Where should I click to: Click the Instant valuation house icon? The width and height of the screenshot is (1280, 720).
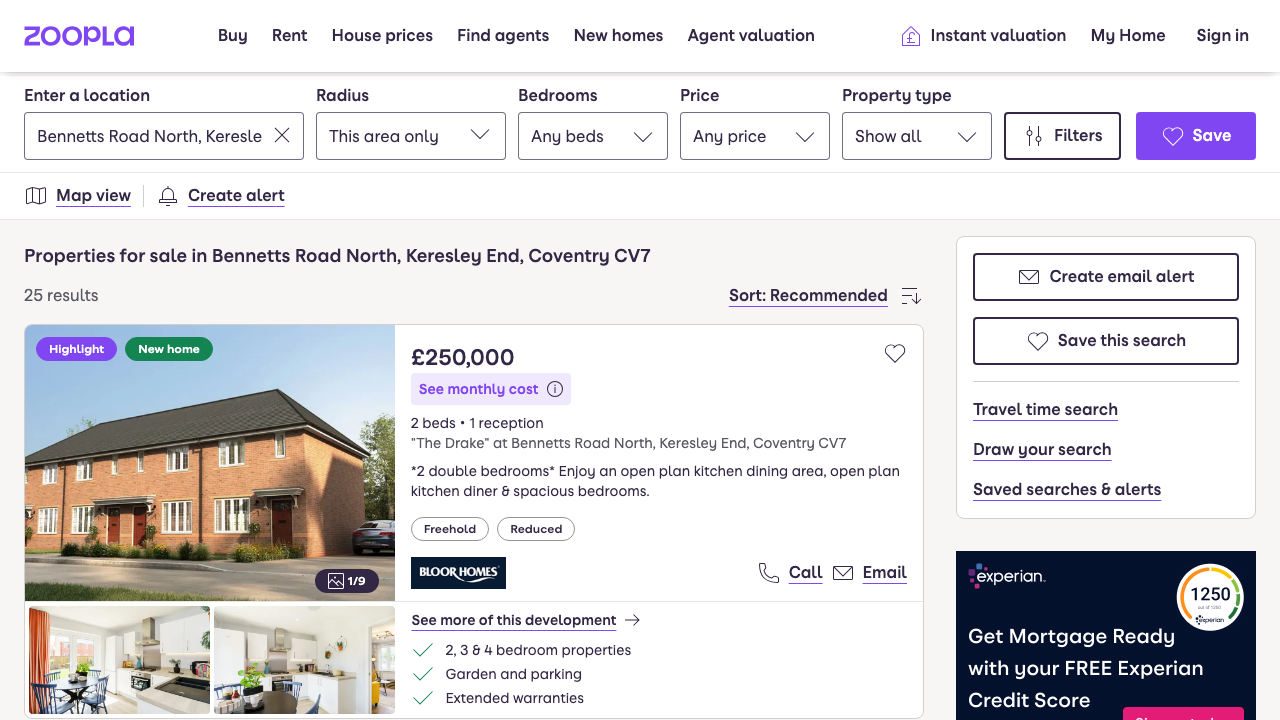point(909,35)
